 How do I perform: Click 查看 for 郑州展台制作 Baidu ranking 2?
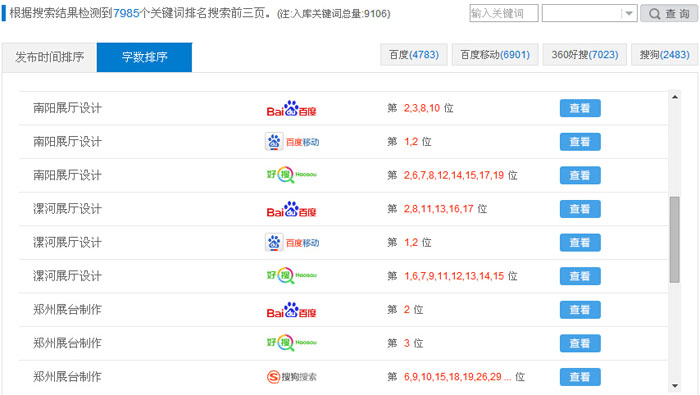(580, 310)
